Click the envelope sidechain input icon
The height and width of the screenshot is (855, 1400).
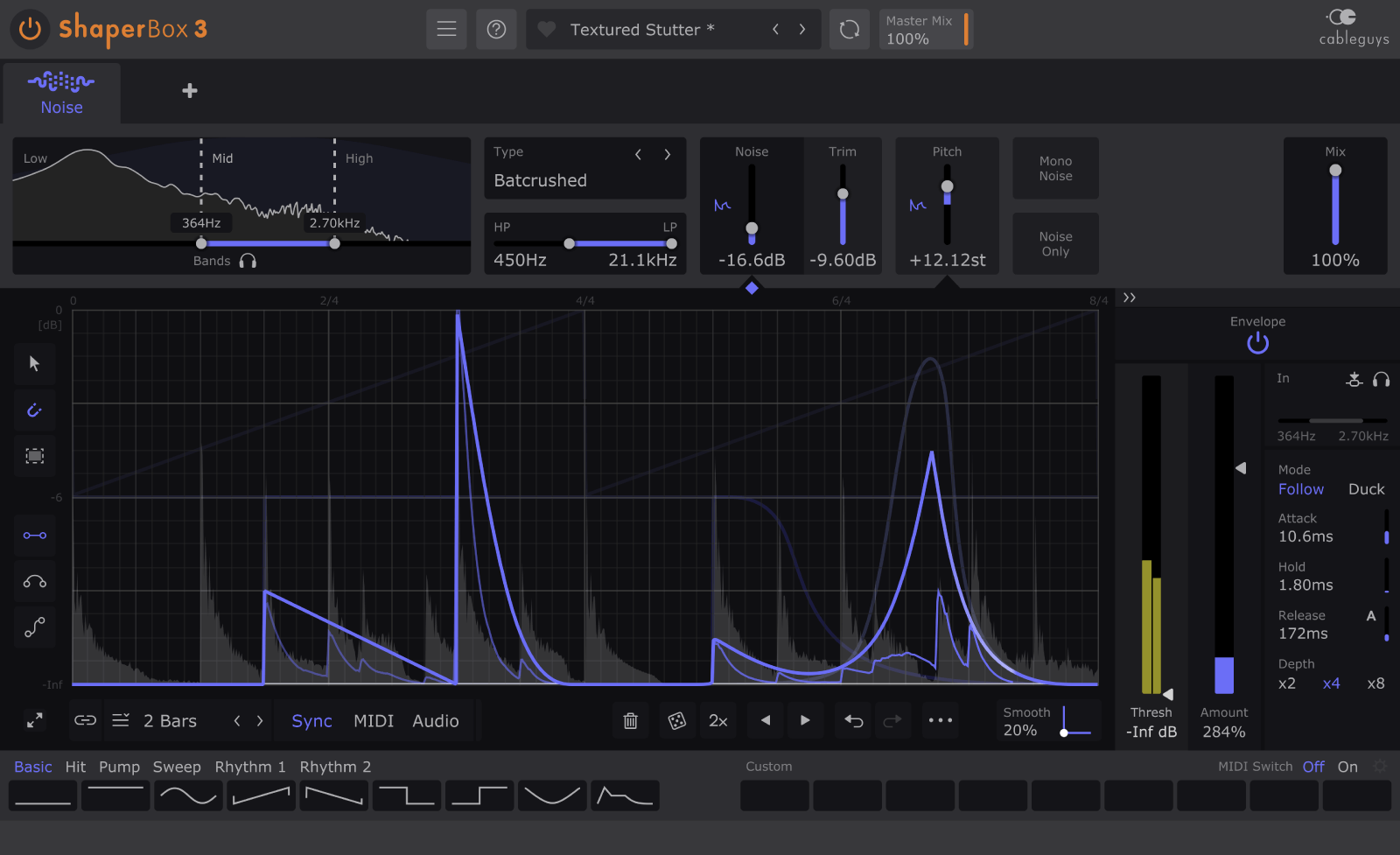click(1354, 379)
